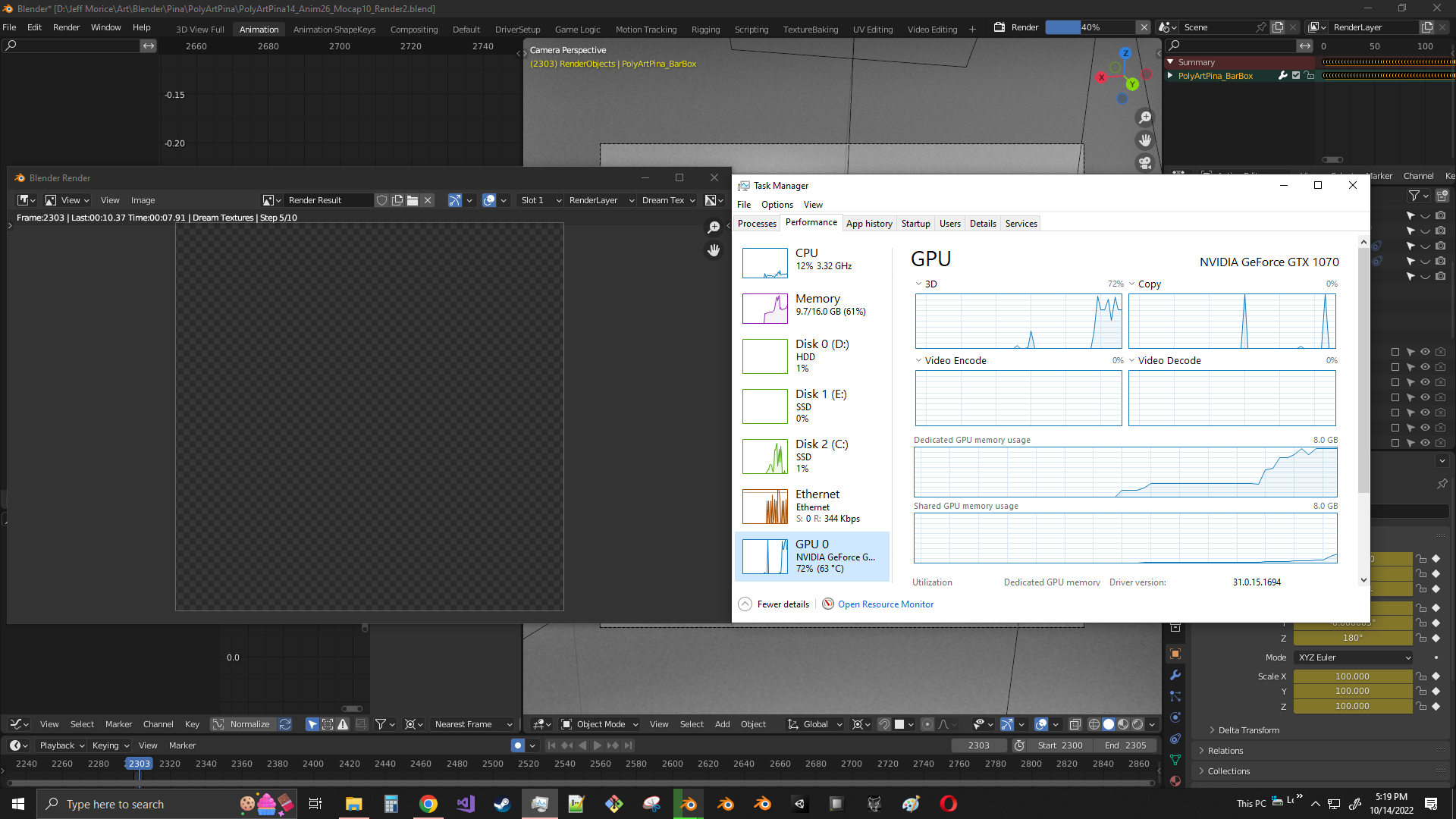The width and height of the screenshot is (1456, 819).
Task: Open the Object Mode dropdown in the viewport header
Action: point(598,723)
